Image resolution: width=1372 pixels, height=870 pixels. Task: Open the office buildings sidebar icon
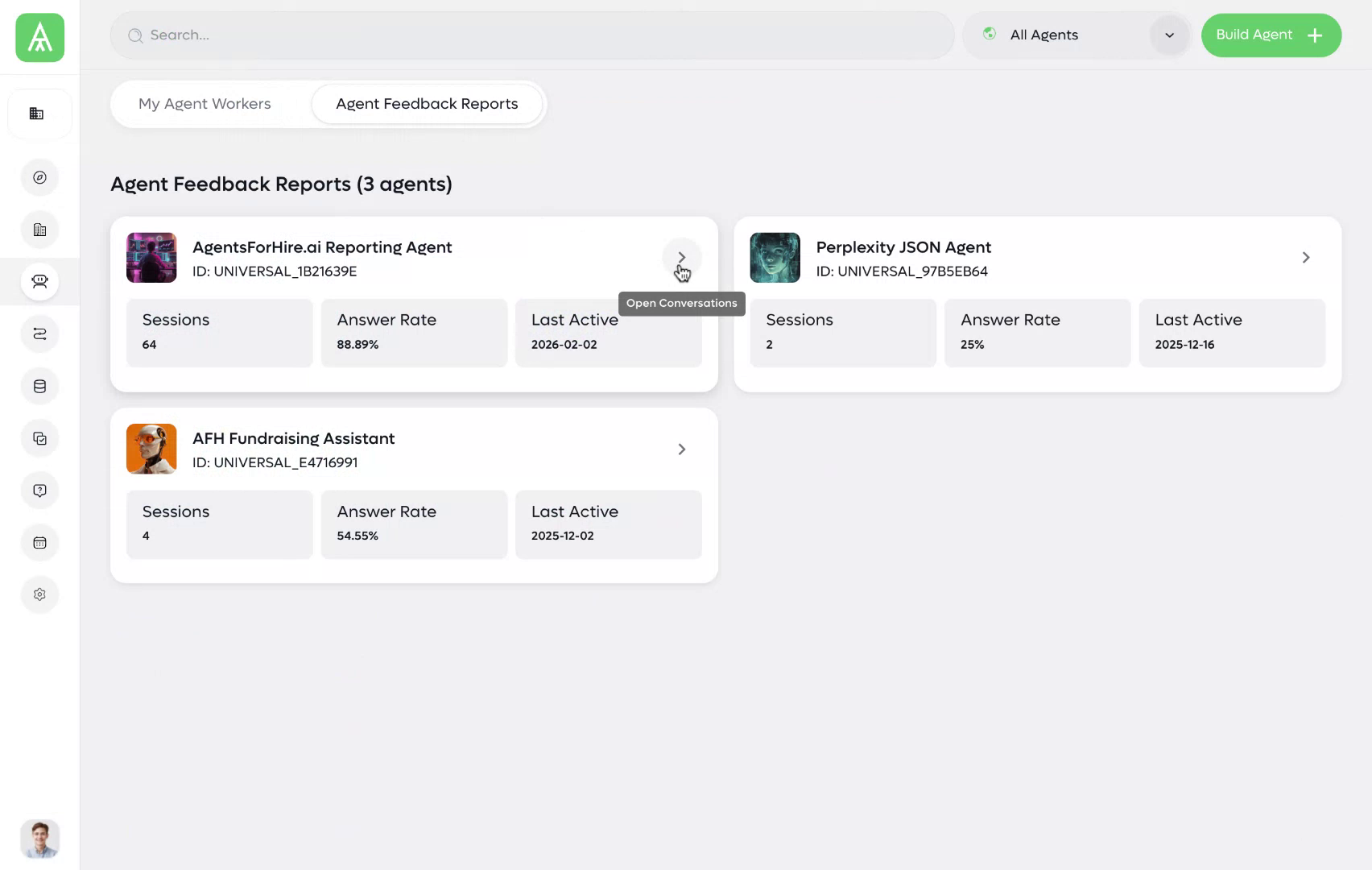pyautogui.click(x=39, y=230)
